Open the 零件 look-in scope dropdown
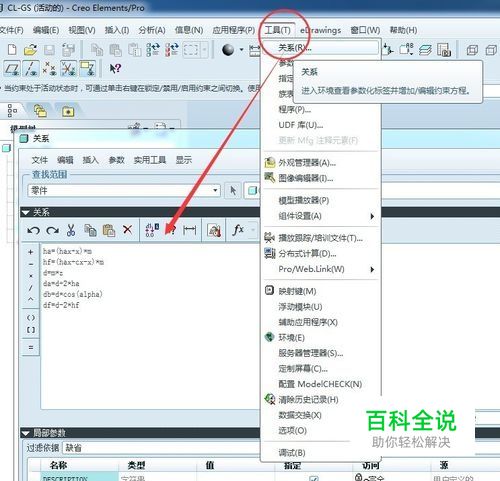Screen dimensions: 500x481 124,191
